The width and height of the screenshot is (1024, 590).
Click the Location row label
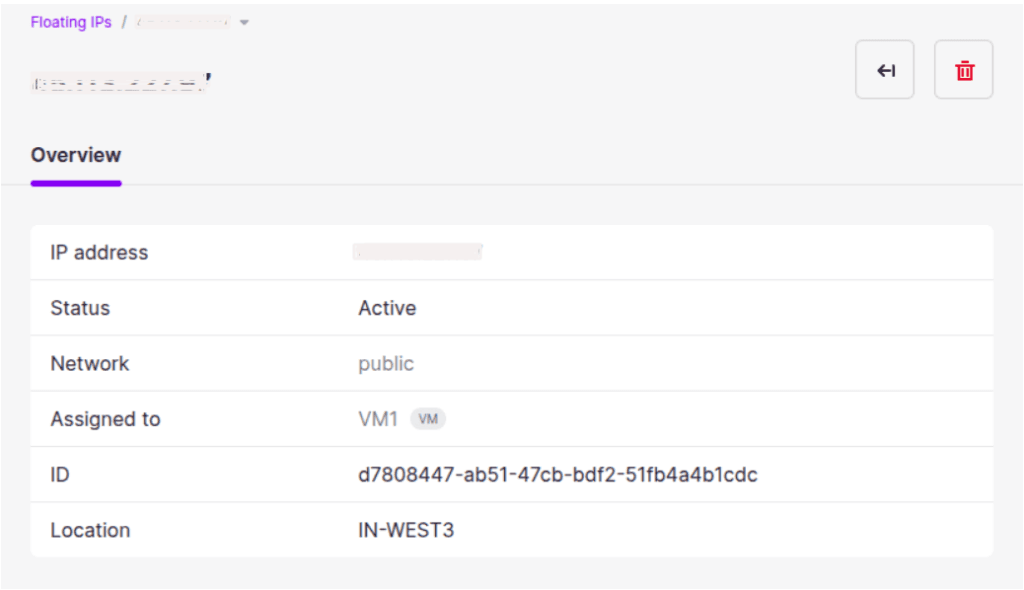tap(90, 530)
